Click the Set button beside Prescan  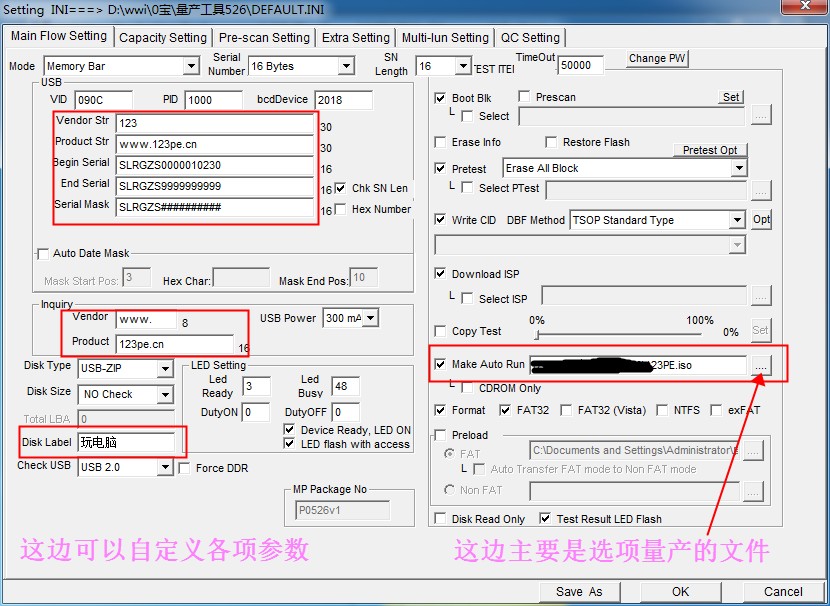coord(731,97)
